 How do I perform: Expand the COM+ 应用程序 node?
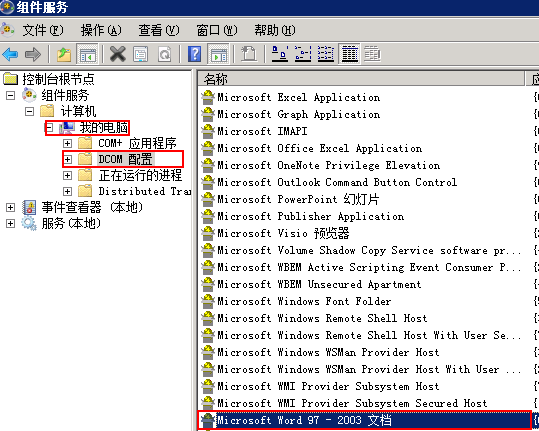(67, 143)
